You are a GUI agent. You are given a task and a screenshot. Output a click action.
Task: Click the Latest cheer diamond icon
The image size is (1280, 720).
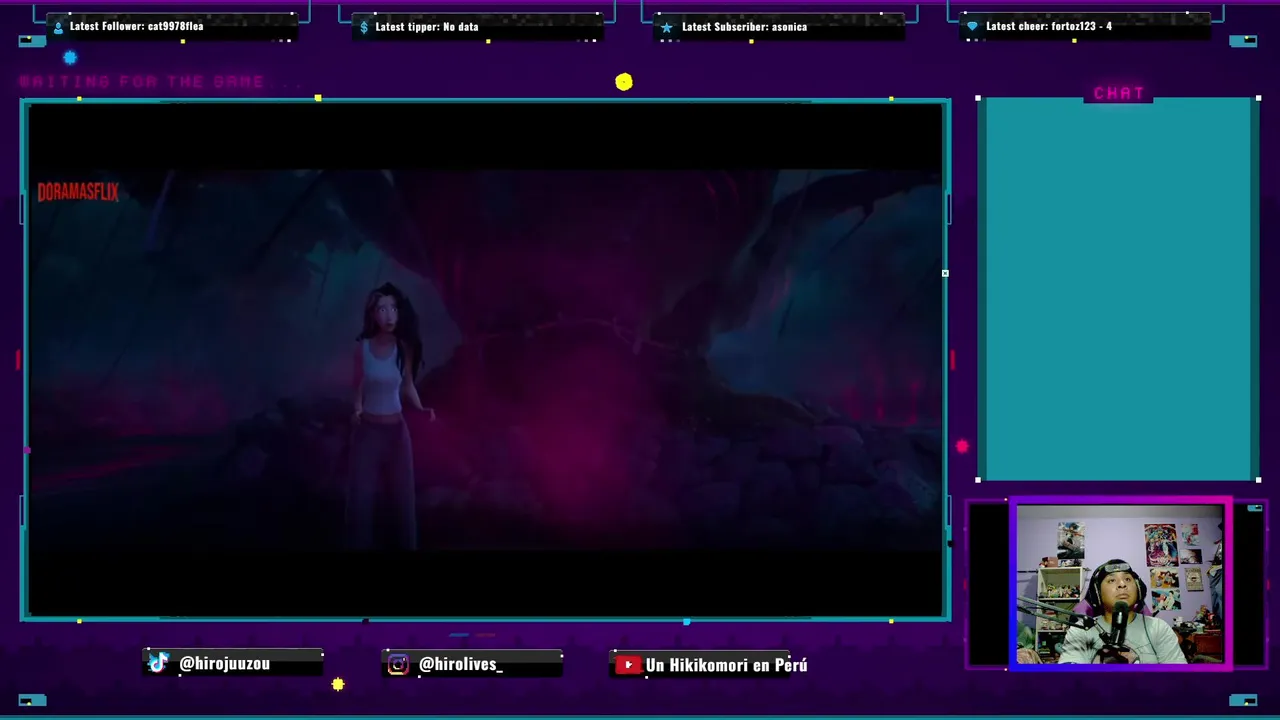point(972,26)
